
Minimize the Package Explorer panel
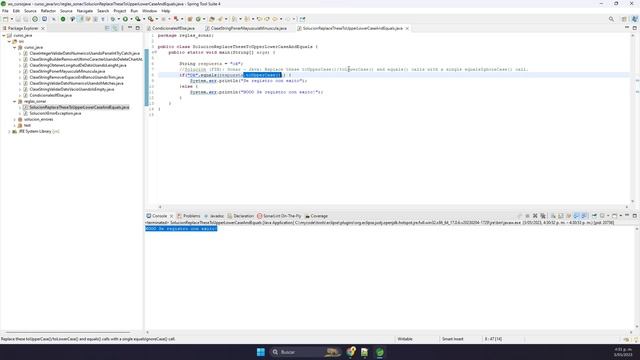130,28
